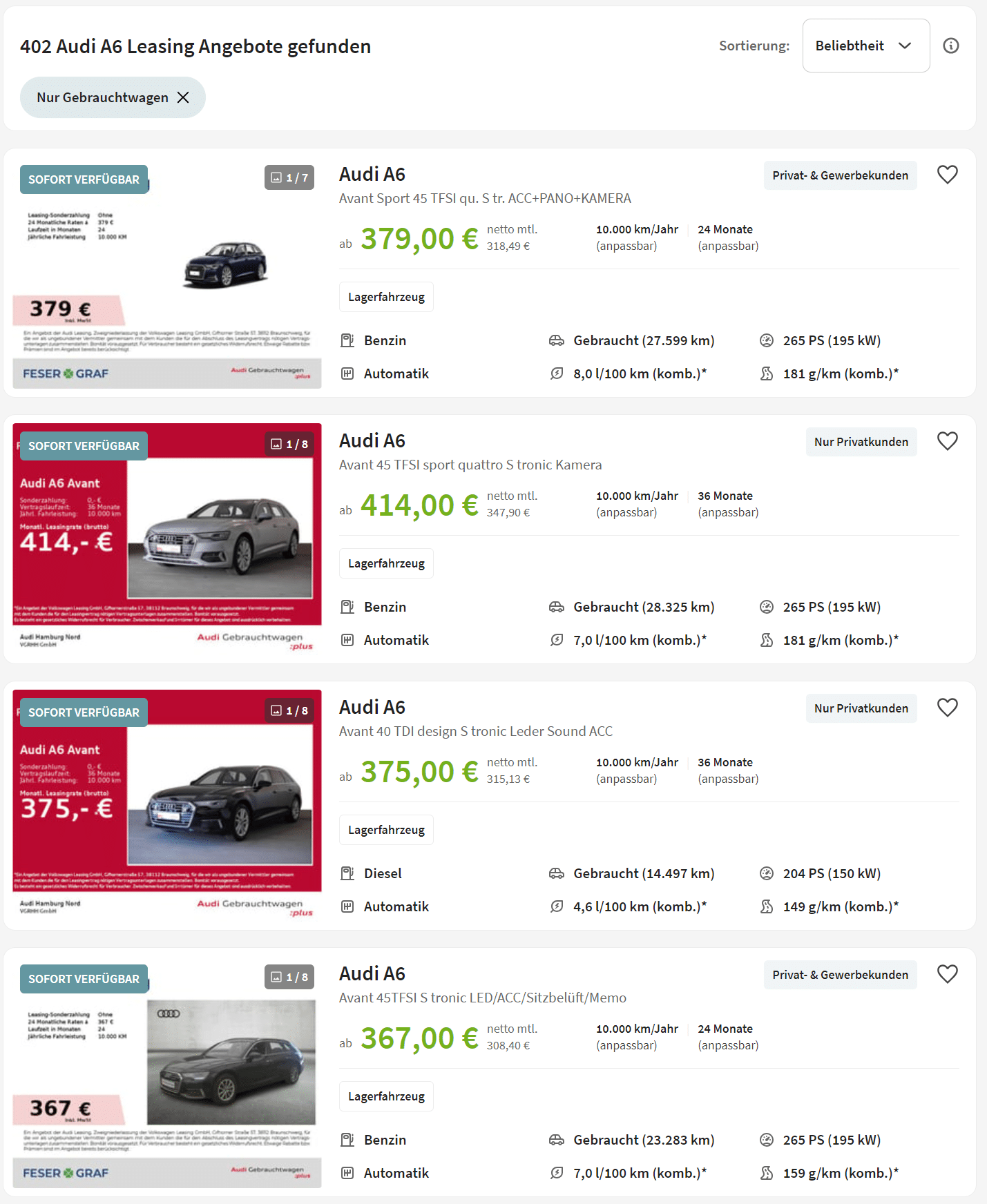Screen dimensions: 987x1204
Task: Click emissions icon beside 149 g/km
Action: pos(767,906)
